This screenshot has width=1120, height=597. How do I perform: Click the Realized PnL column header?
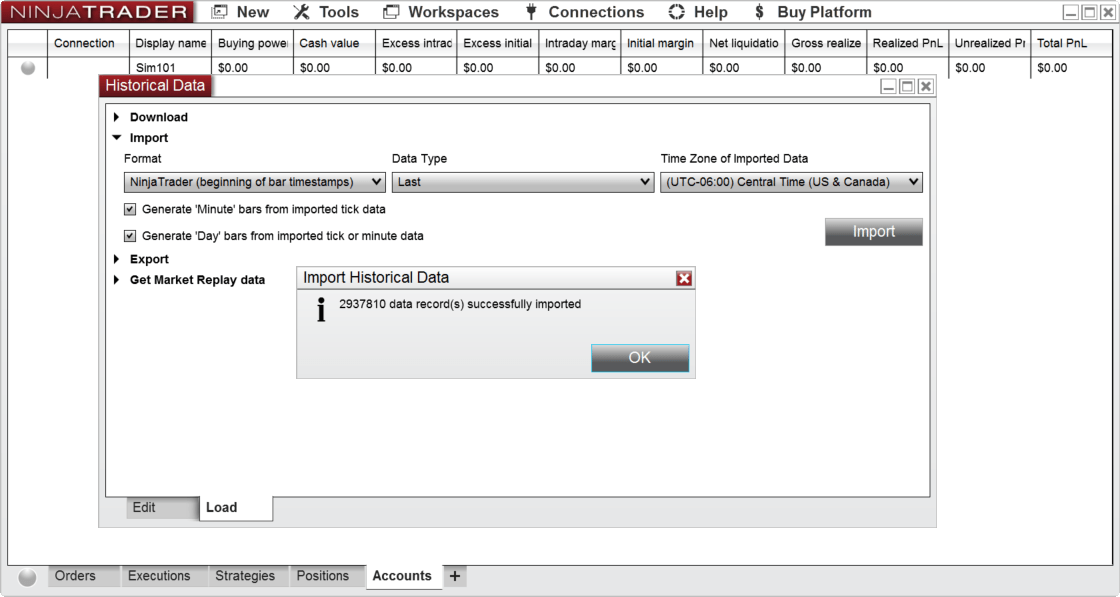point(907,44)
